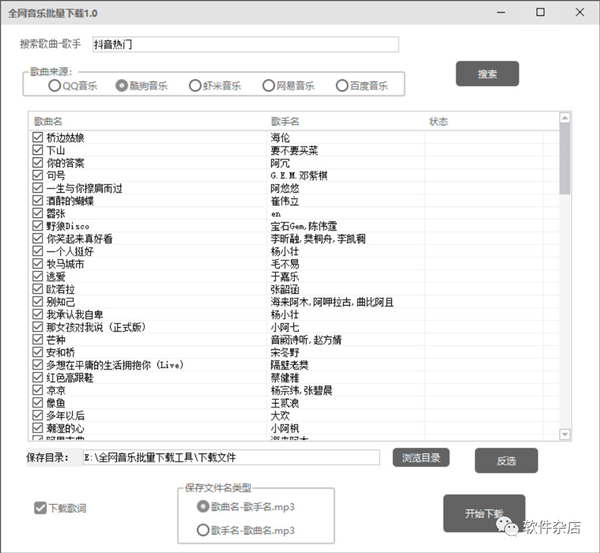Click the 歌手名 column header
Viewport: 600px width, 553px height.
pyautogui.click(x=285, y=121)
